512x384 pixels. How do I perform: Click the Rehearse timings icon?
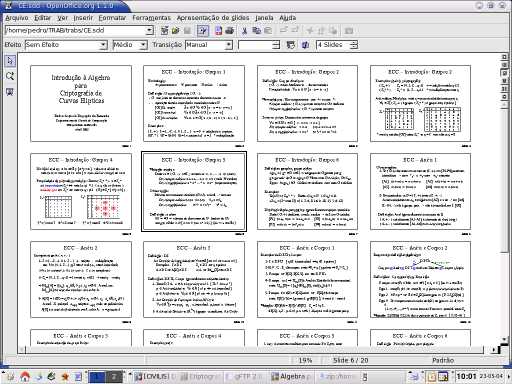(x=291, y=45)
